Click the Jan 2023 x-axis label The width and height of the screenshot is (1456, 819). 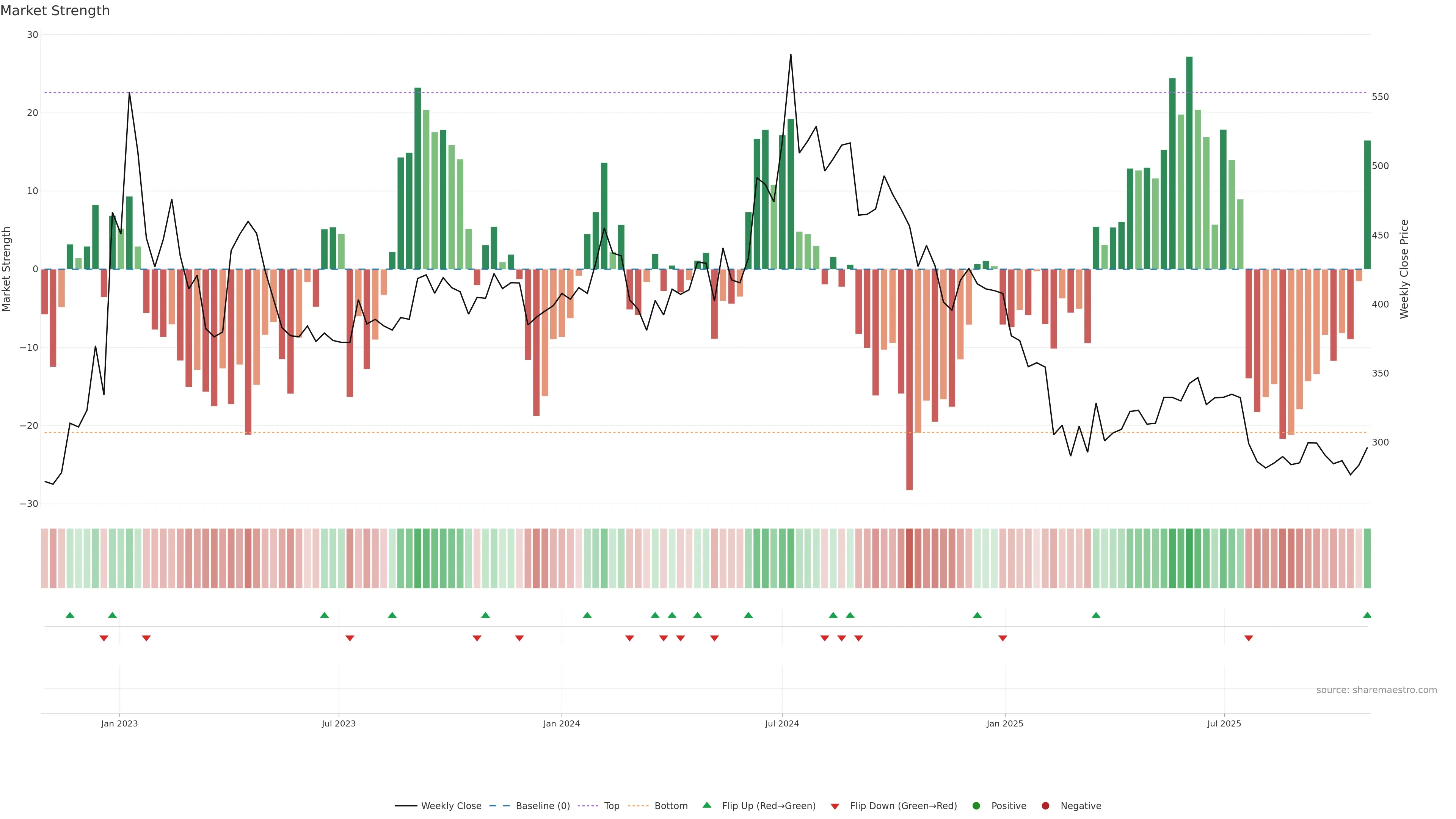coord(119,723)
